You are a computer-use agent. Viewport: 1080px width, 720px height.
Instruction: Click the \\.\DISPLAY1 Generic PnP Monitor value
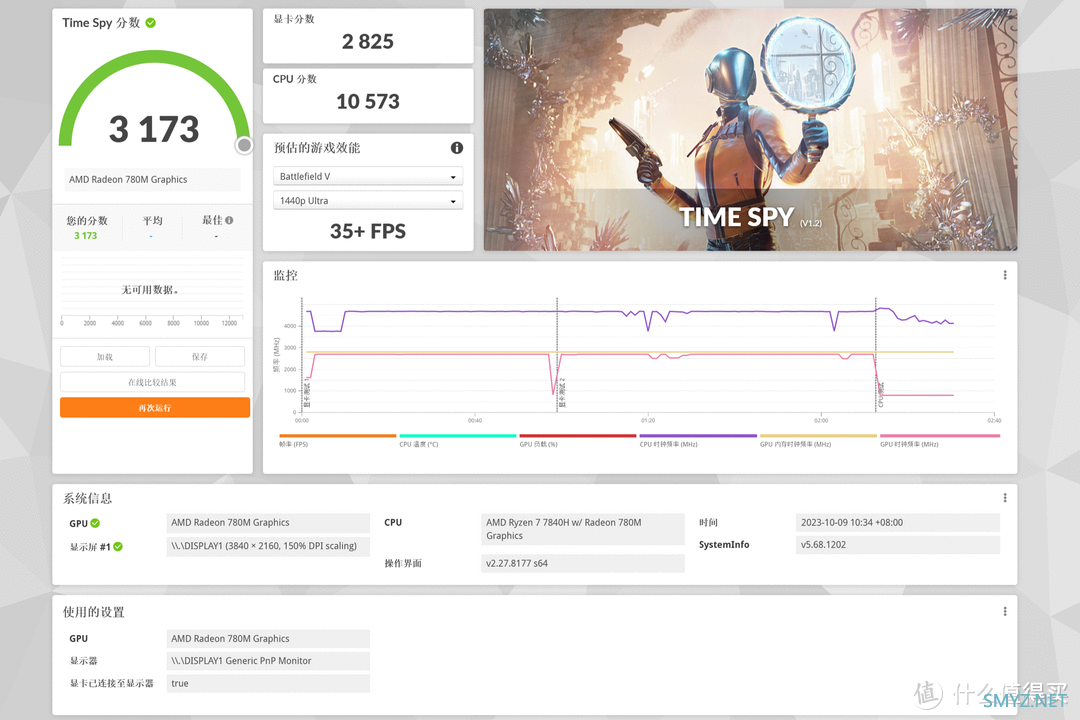(268, 661)
